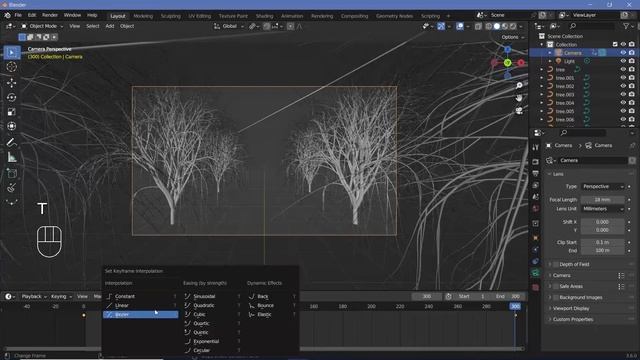Click the green Y axis gizmo circle

tap(507, 63)
